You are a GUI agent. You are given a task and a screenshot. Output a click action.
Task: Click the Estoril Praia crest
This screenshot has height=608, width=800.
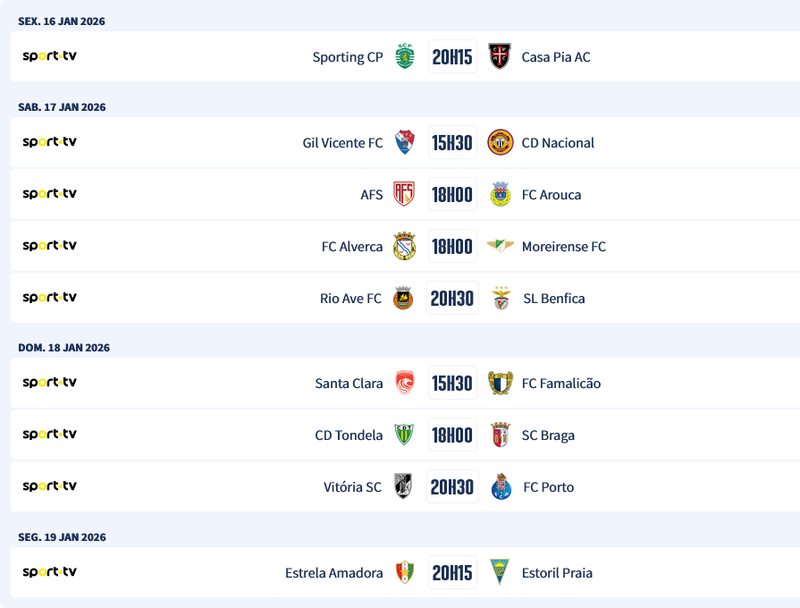pyautogui.click(x=500, y=573)
